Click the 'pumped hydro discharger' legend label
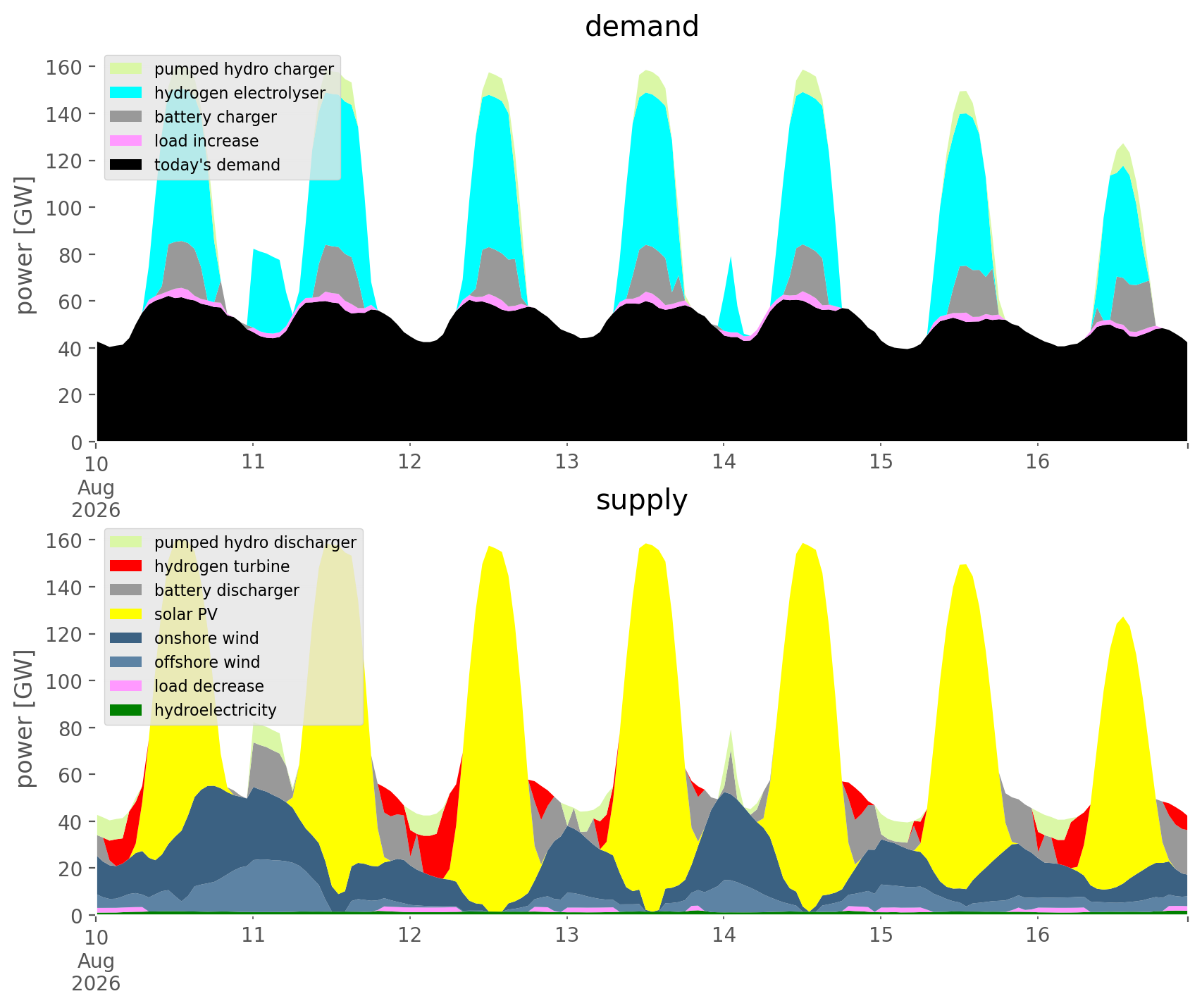 pos(255,542)
